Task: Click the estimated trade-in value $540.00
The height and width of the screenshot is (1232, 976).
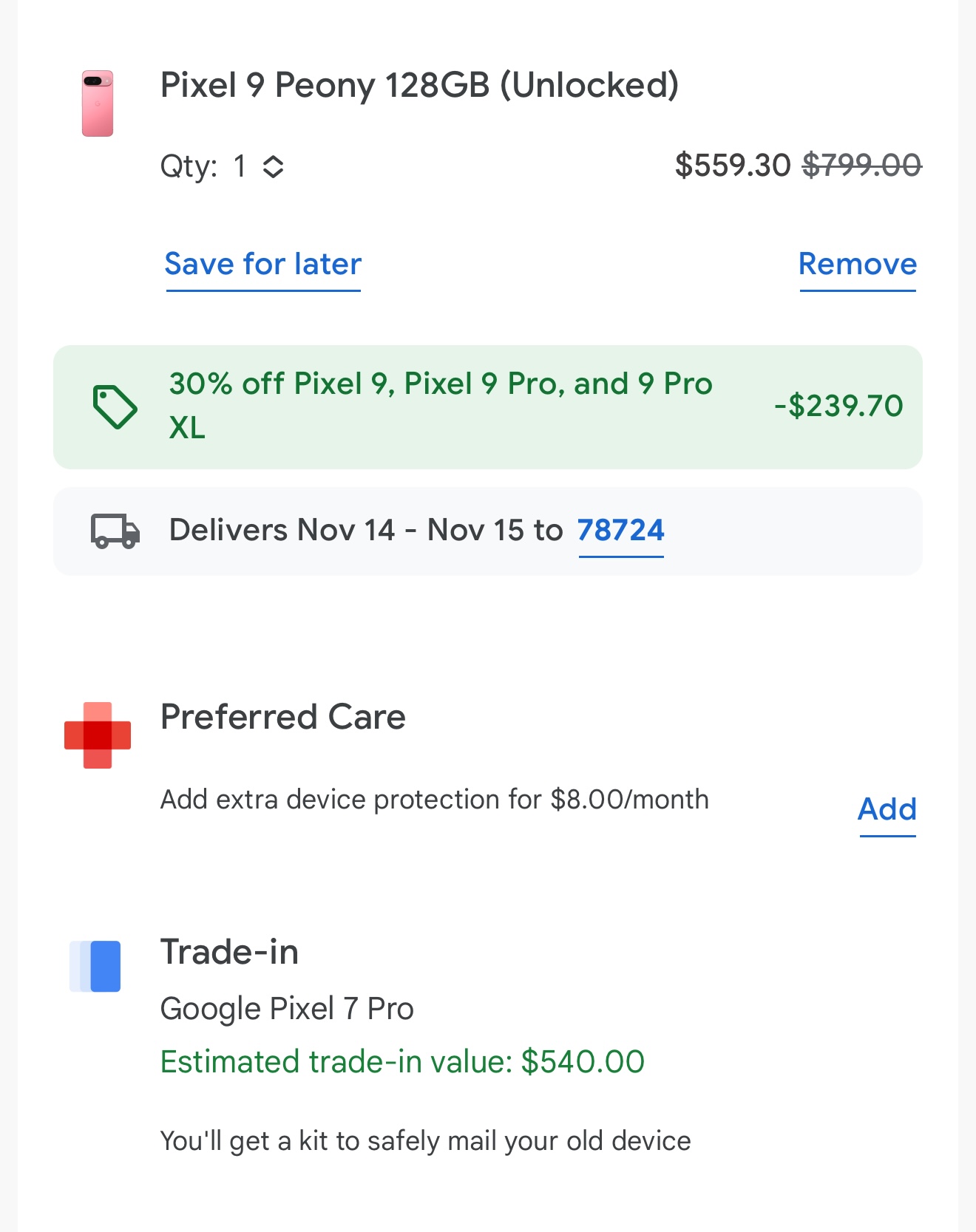Action: click(x=402, y=1062)
